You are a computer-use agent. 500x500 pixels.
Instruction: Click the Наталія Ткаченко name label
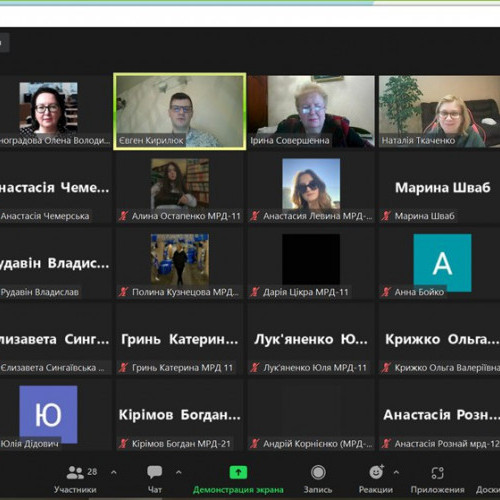pos(418,141)
